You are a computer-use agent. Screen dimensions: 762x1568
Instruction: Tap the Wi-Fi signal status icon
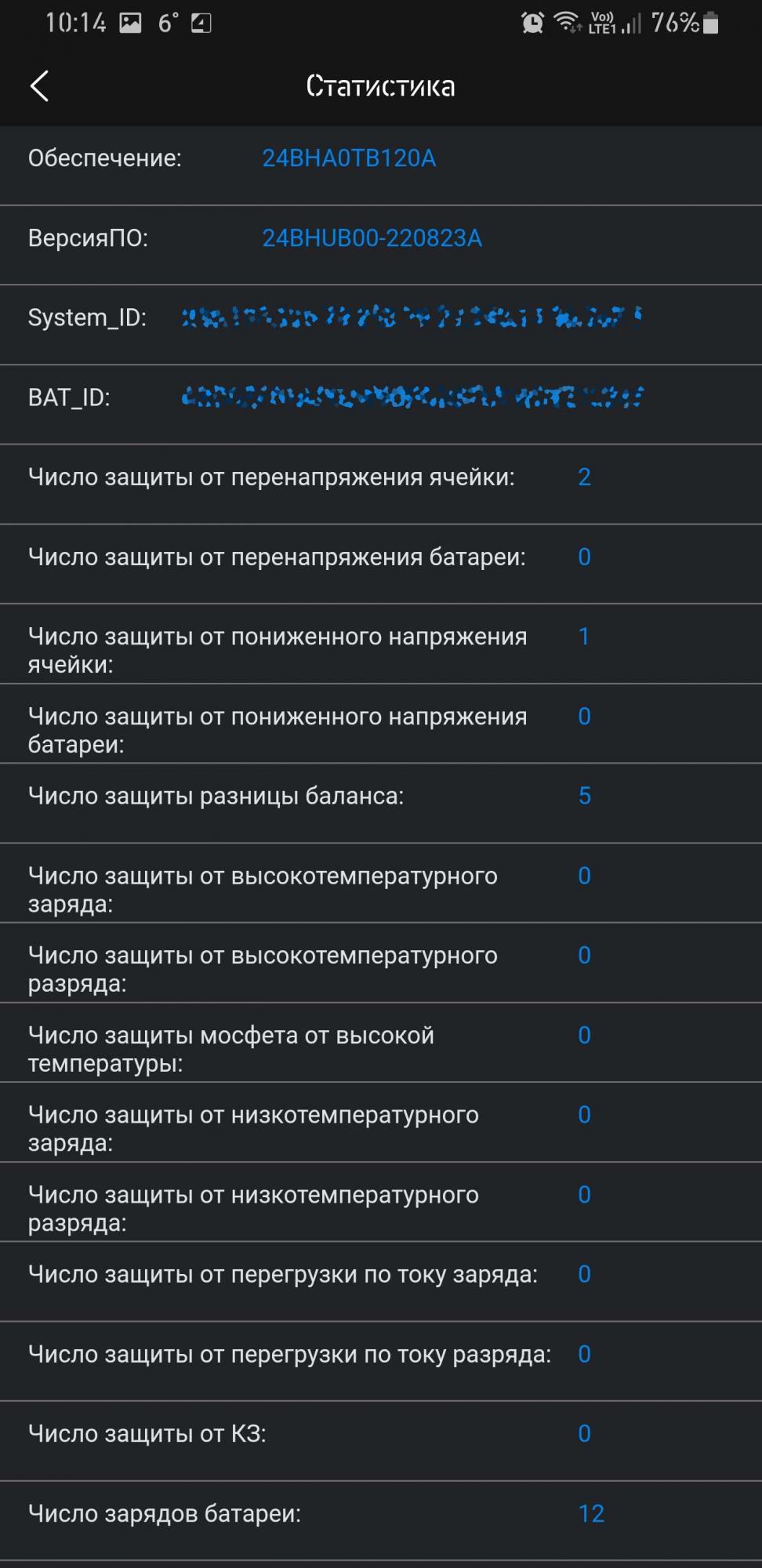tap(567, 22)
